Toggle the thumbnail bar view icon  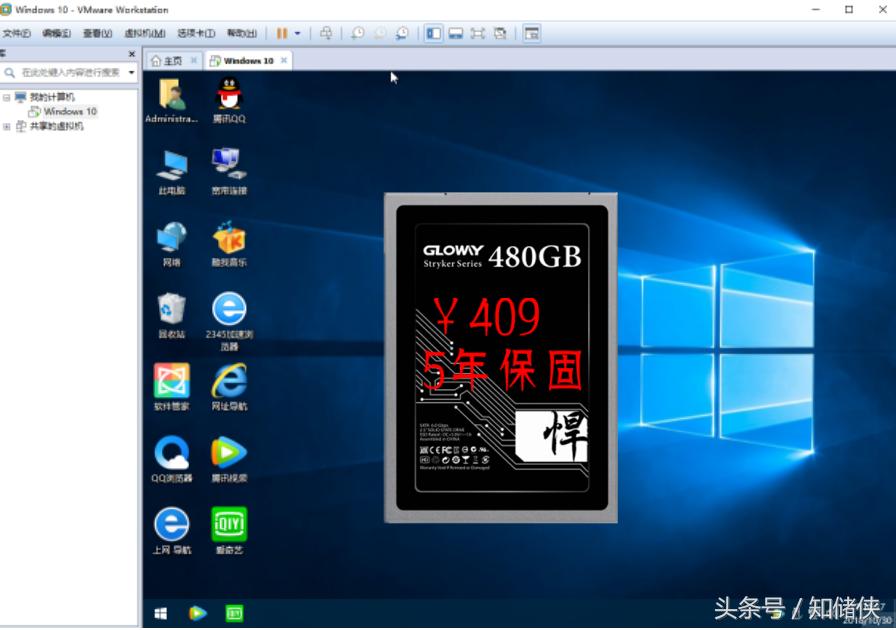[455, 33]
